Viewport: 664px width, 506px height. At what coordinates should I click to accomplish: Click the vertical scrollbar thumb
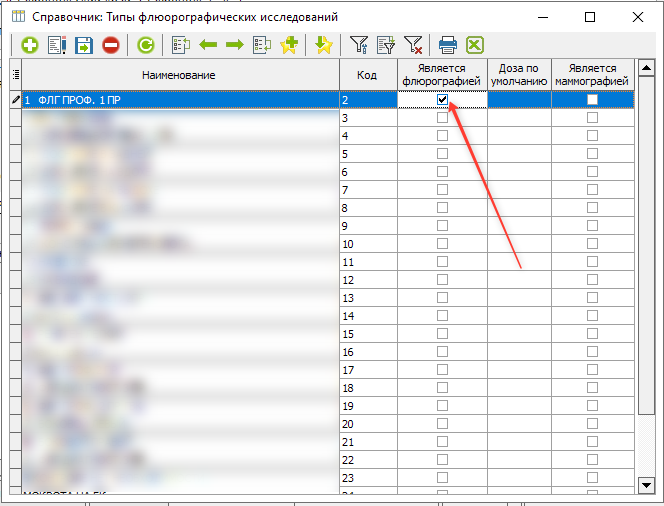pos(646,246)
